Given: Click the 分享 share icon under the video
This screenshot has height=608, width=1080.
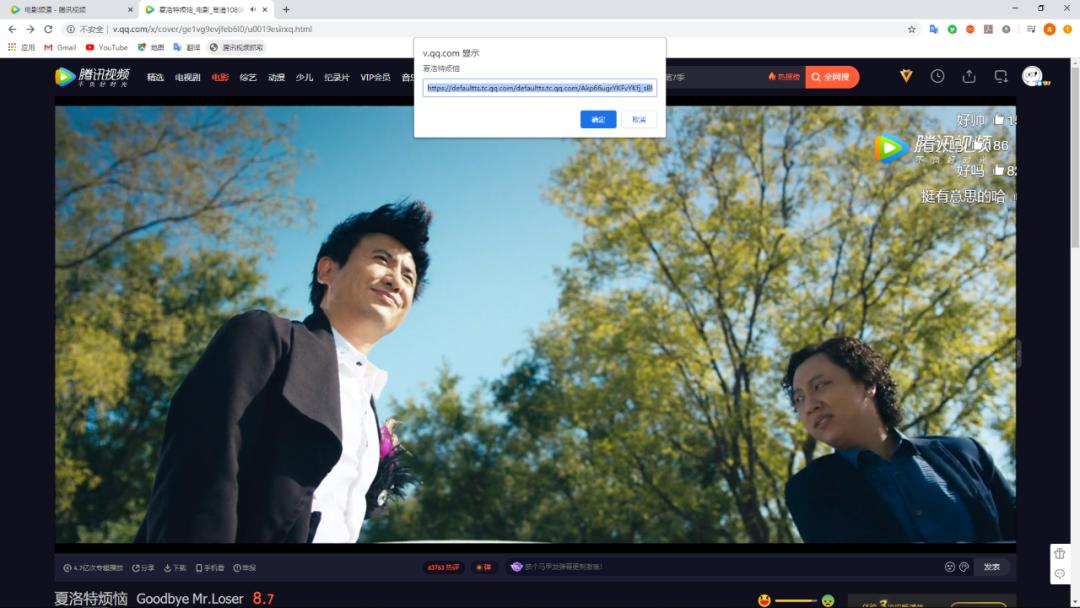Looking at the screenshot, I should click(144, 566).
